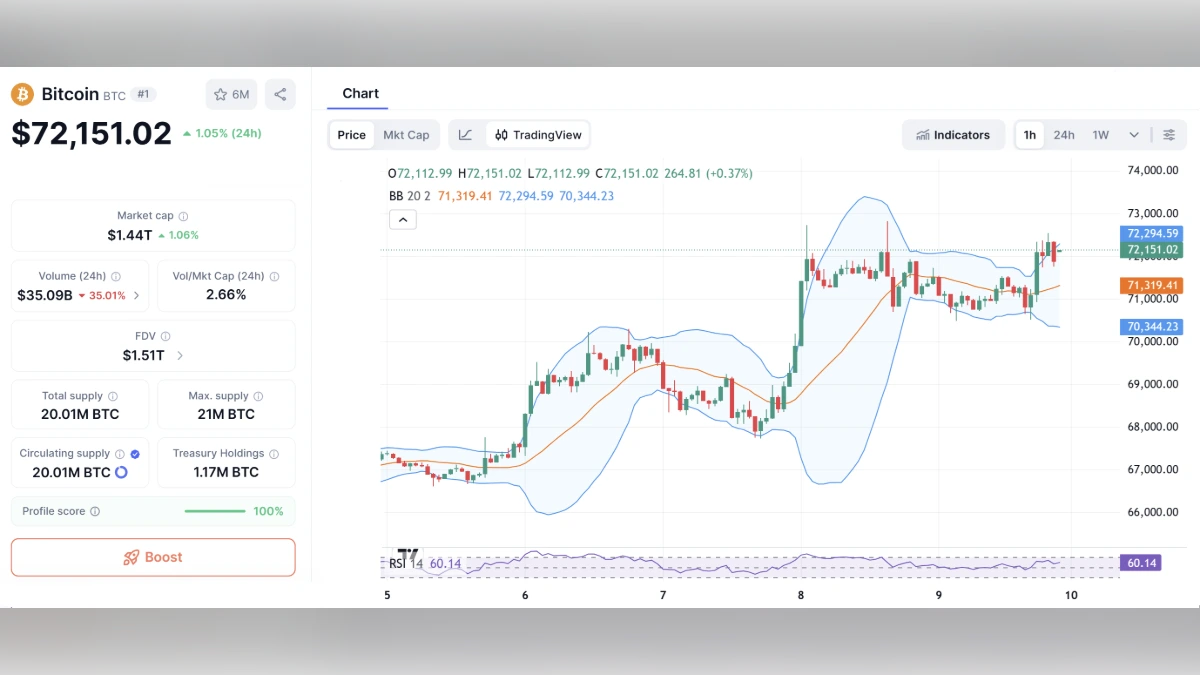Open the share icon next to watchlist
The height and width of the screenshot is (675, 1200).
(x=280, y=94)
